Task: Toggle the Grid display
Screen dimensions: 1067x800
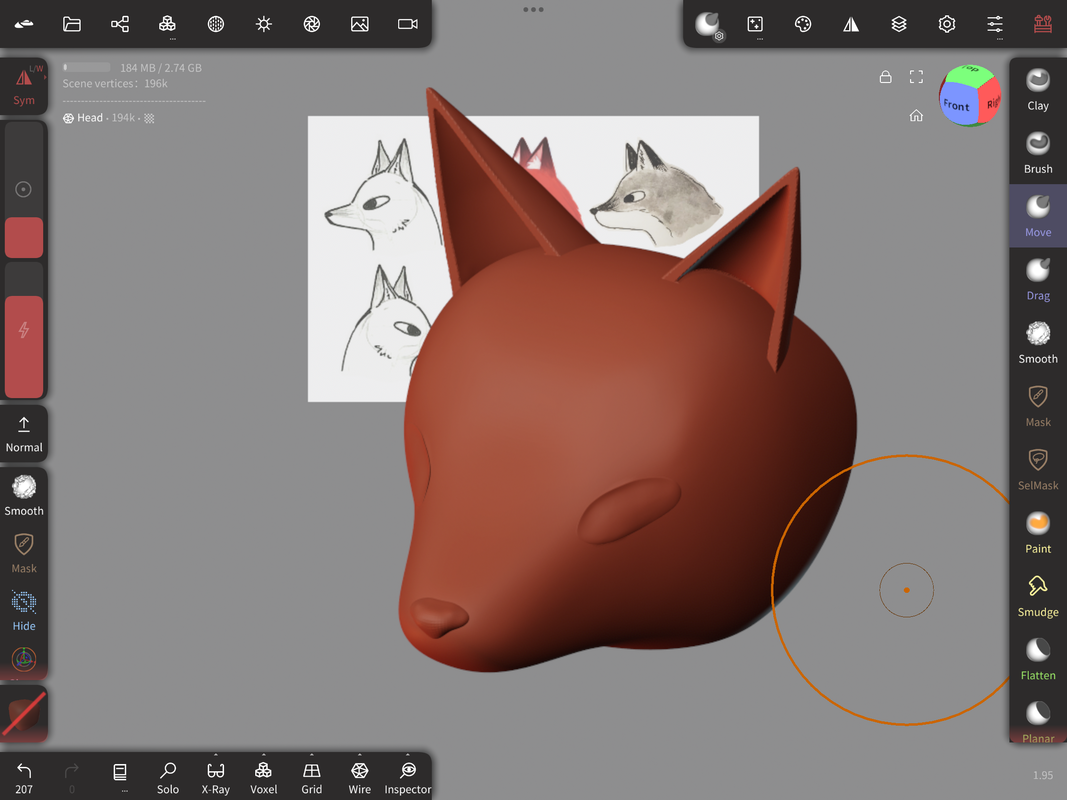Action: [x=312, y=776]
